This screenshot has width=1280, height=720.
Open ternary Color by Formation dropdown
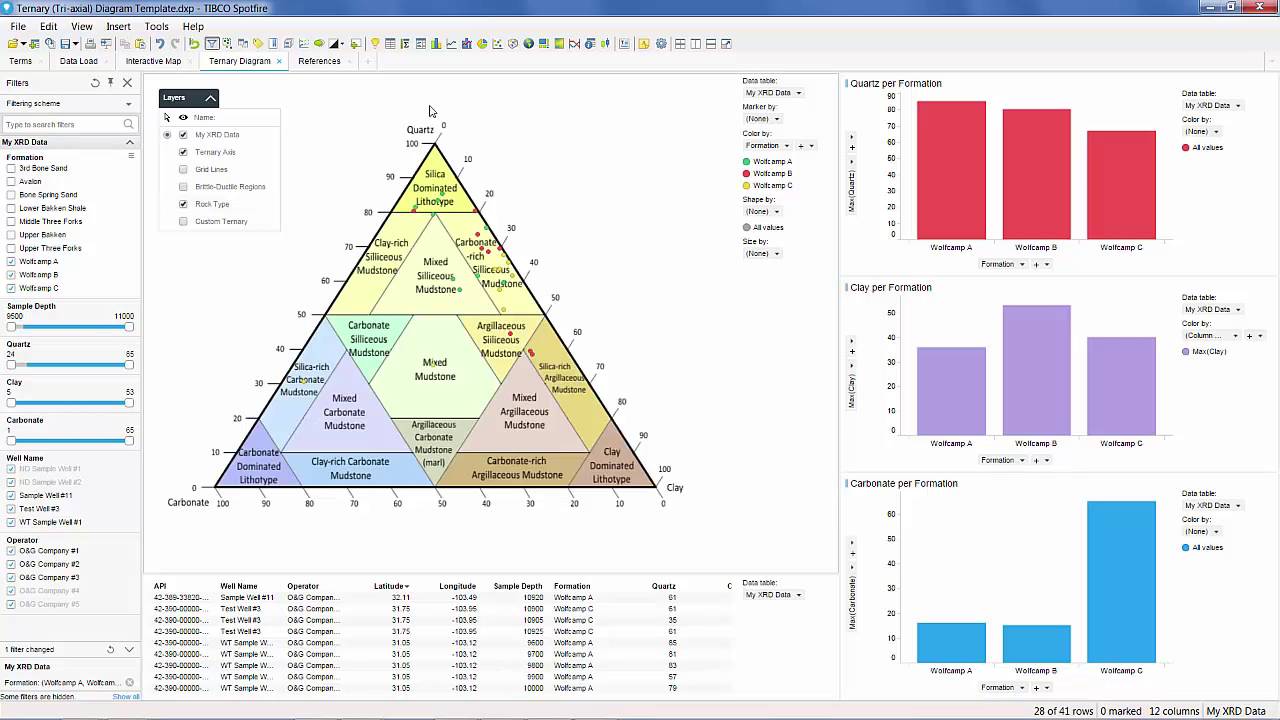(767, 145)
